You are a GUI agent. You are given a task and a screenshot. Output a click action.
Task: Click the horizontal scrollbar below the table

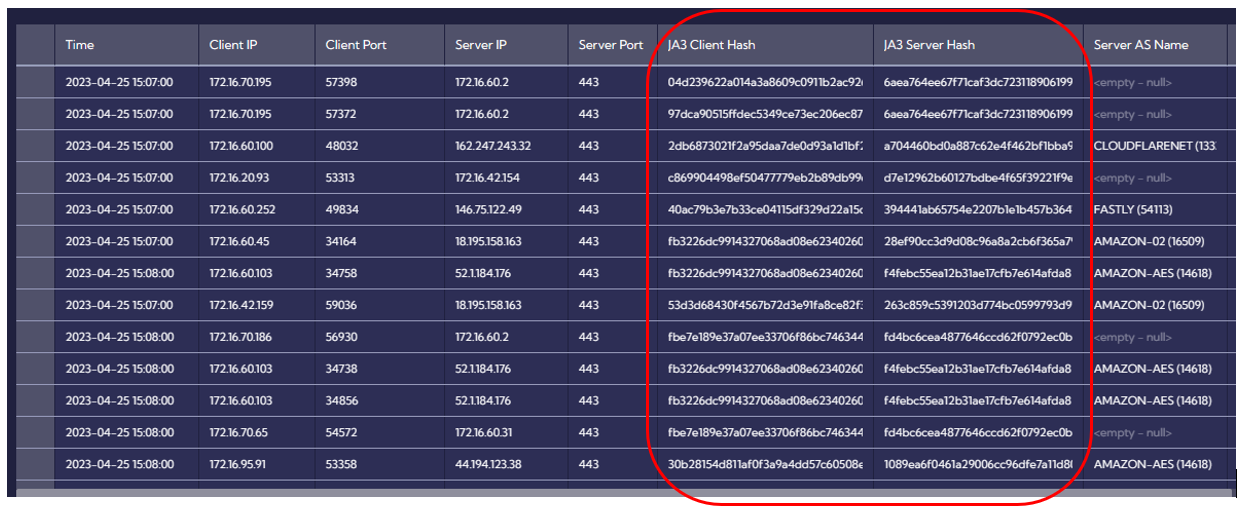coord(620,490)
